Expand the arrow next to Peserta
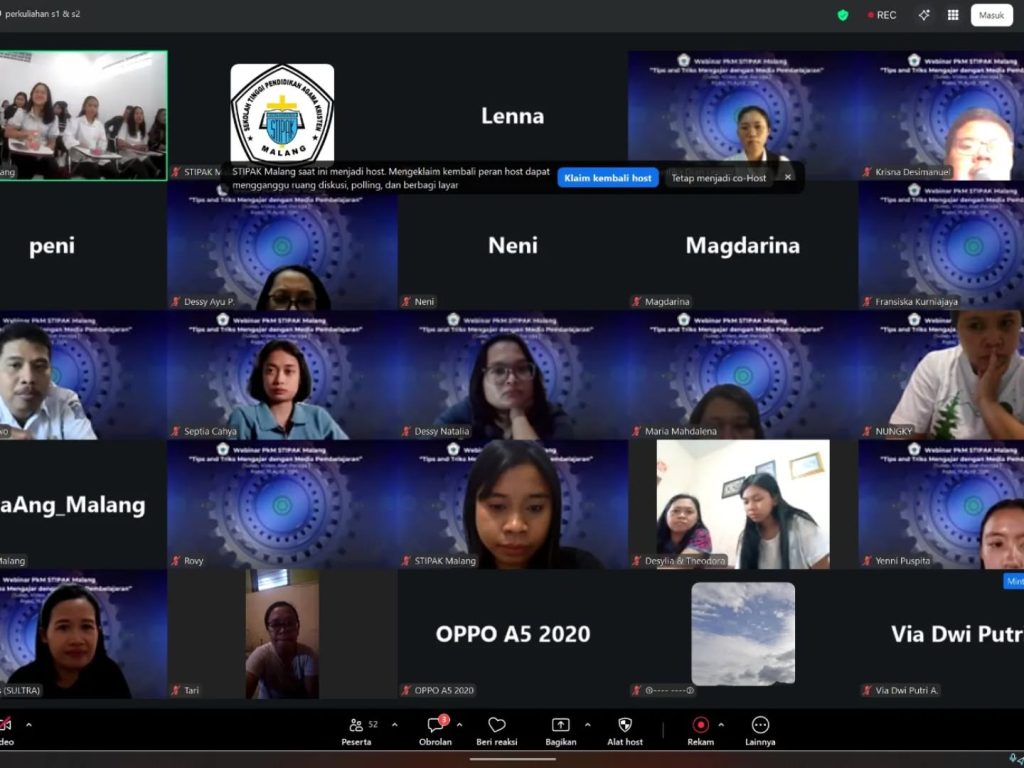The width and height of the screenshot is (1024, 768). [x=394, y=724]
